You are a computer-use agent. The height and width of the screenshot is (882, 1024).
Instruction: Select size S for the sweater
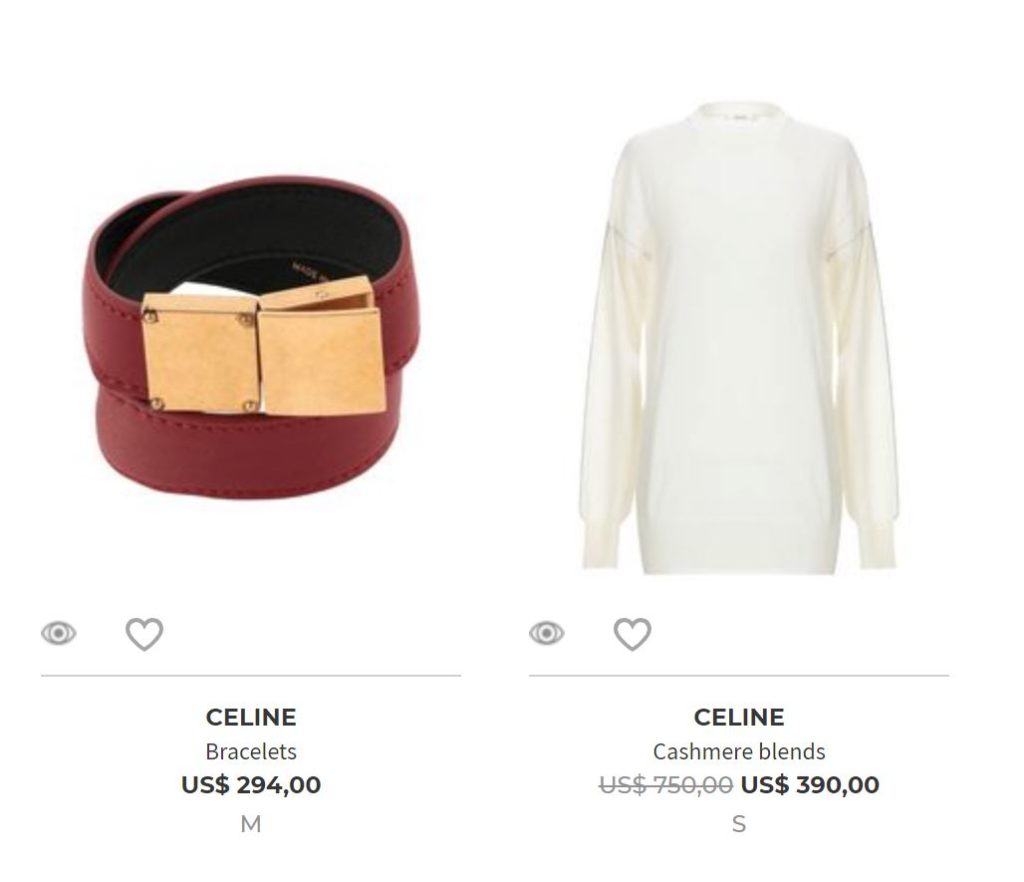click(x=739, y=824)
